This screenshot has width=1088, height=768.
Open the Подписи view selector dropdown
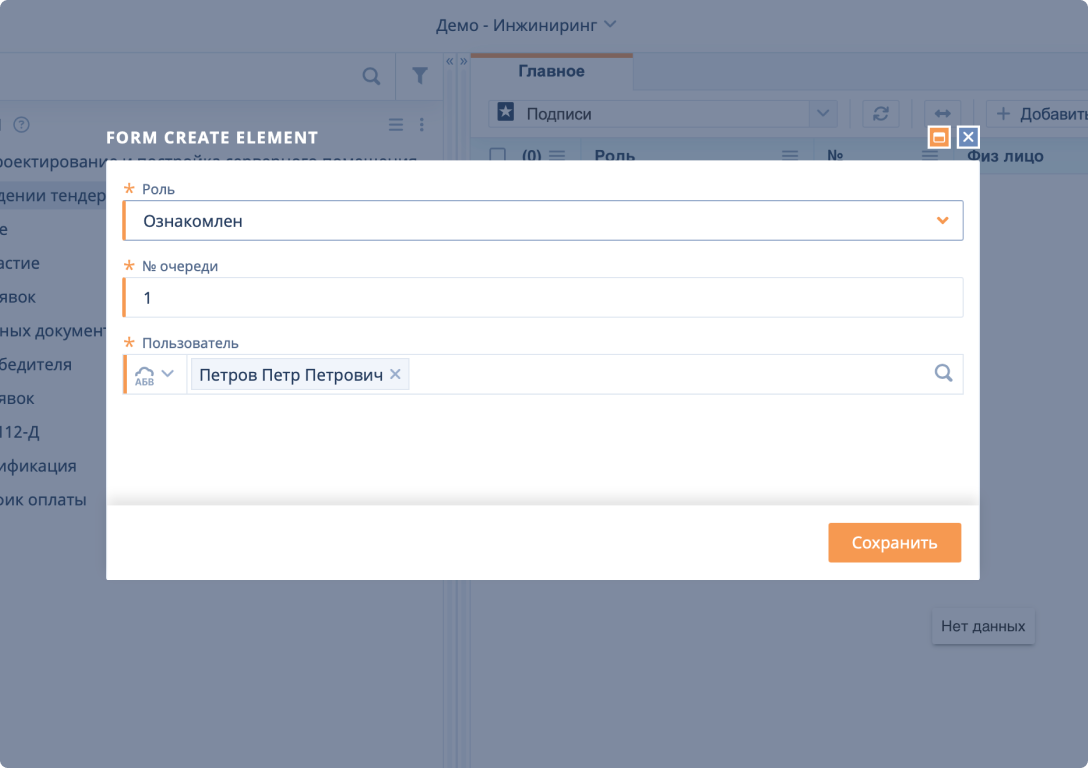tap(823, 113)
